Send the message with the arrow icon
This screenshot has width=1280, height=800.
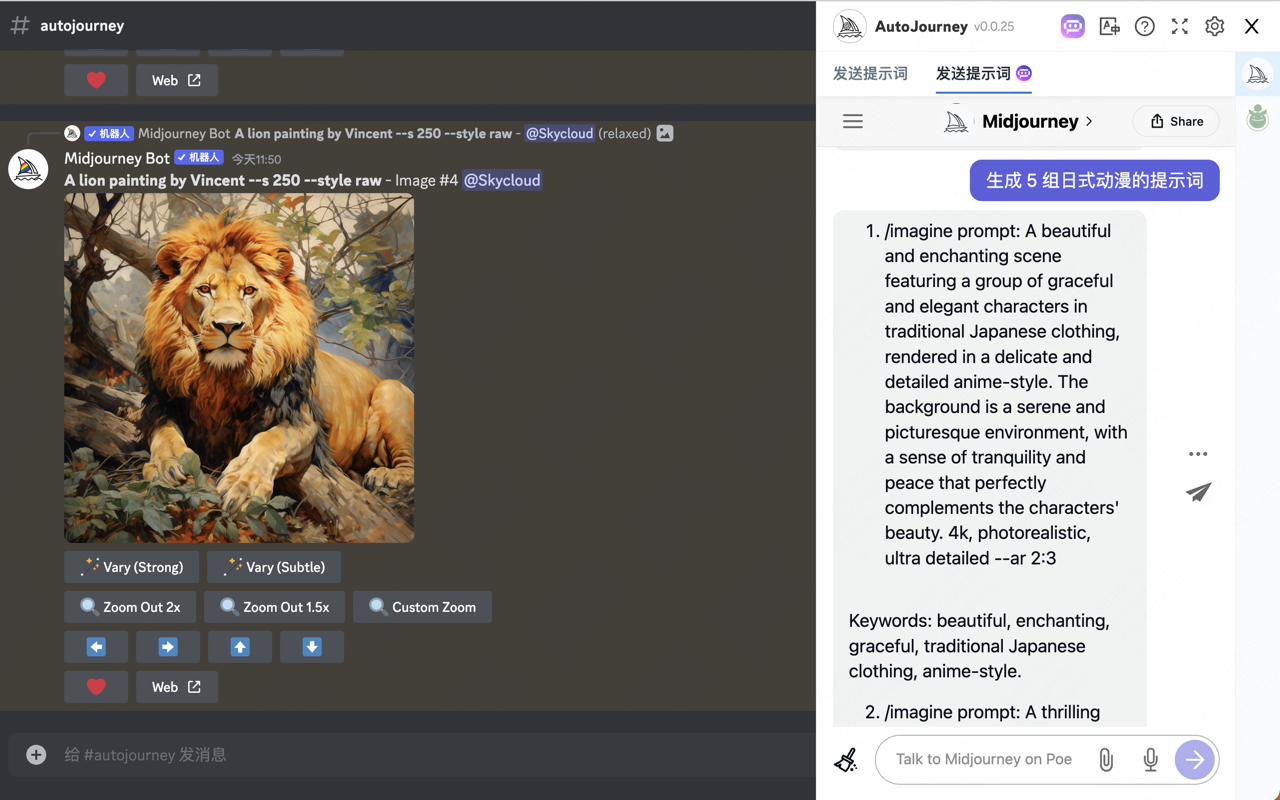1195,760
